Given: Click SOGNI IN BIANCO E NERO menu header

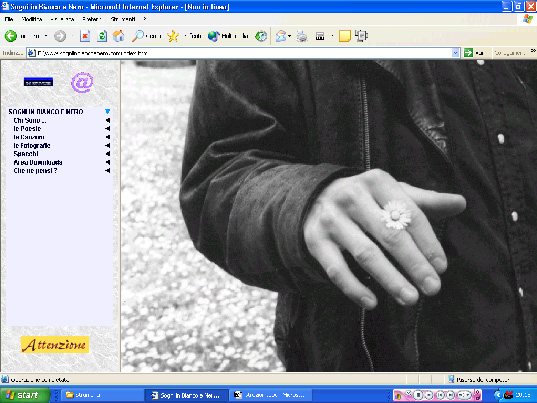Looking at the screenshot, I should 46,112.
